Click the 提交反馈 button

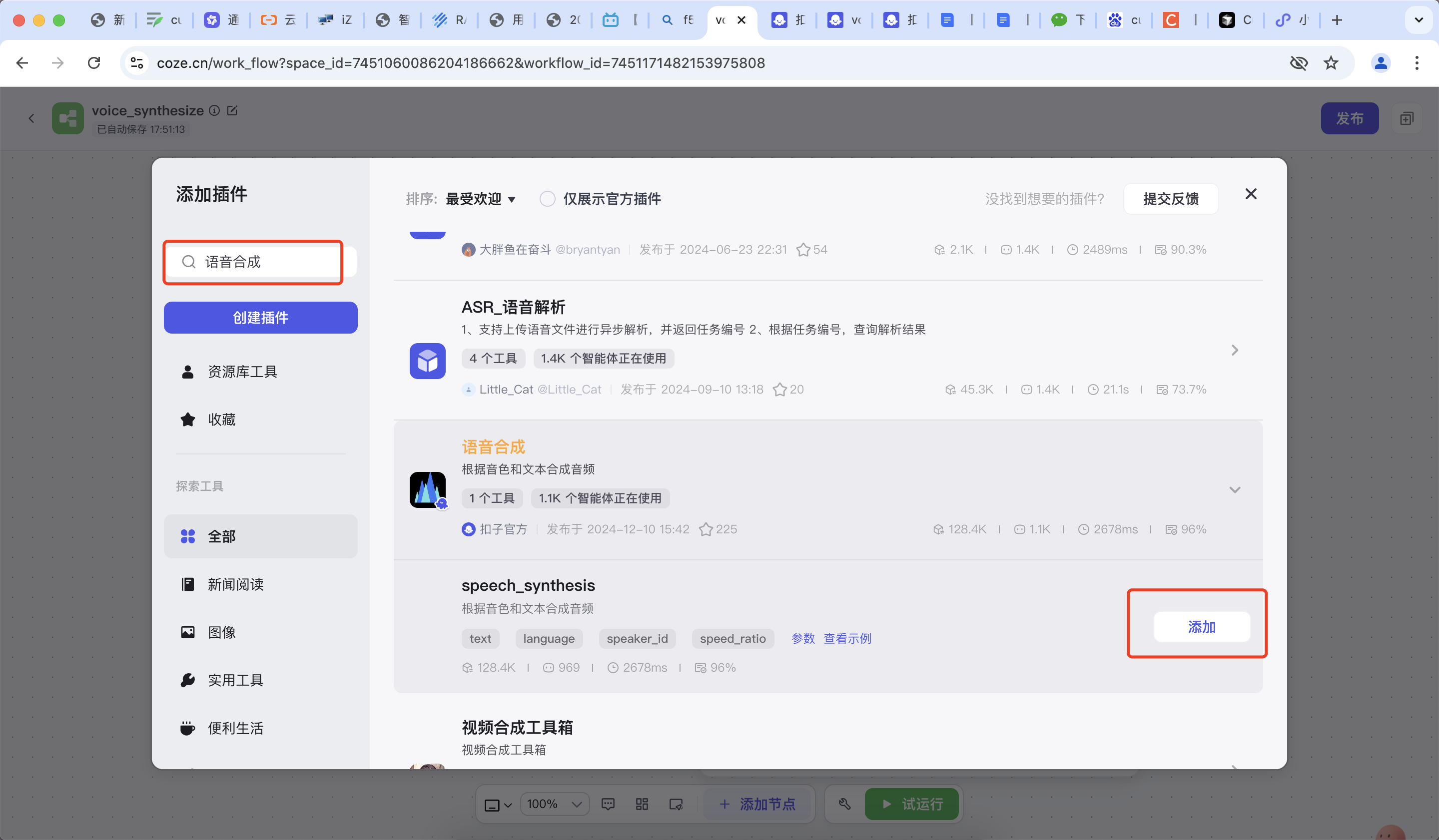pyautogui.click(x=1171, y=199)
